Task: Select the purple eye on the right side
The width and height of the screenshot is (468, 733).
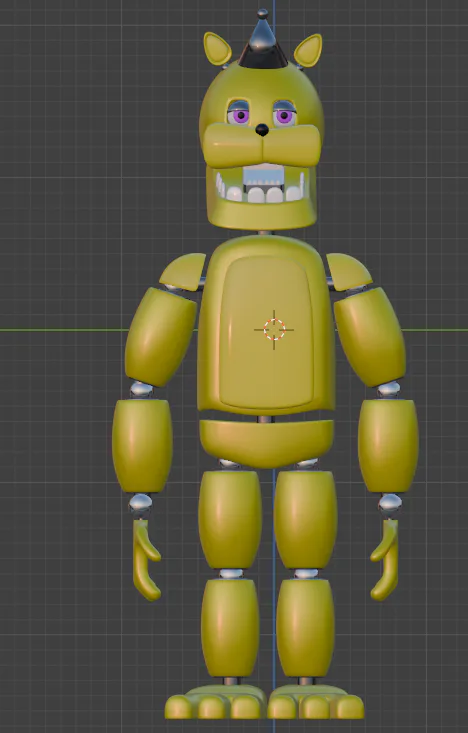Action: tap(283, 115)
